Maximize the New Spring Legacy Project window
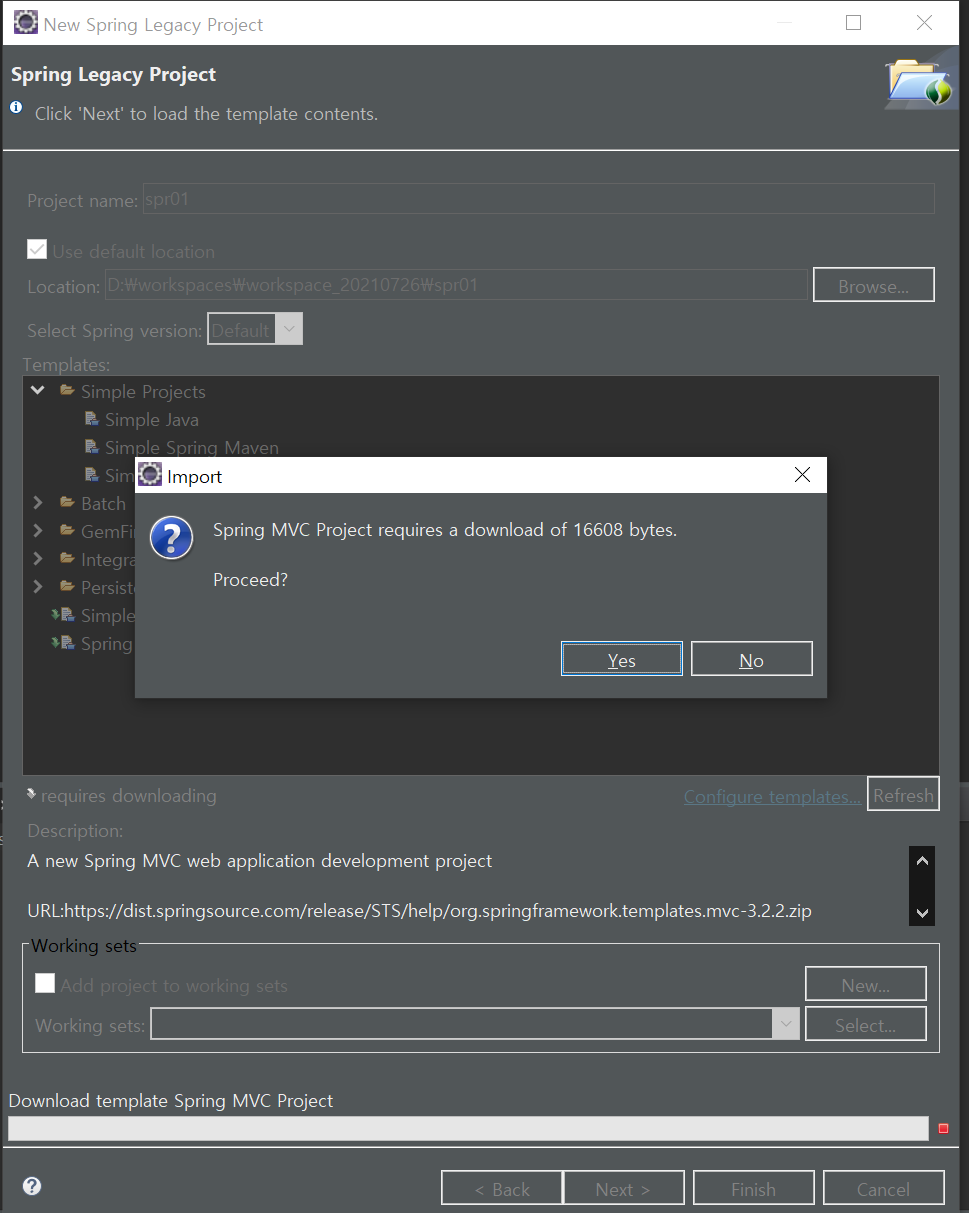Viewport: 969px width, 1213px height. (x=853, y=23)
